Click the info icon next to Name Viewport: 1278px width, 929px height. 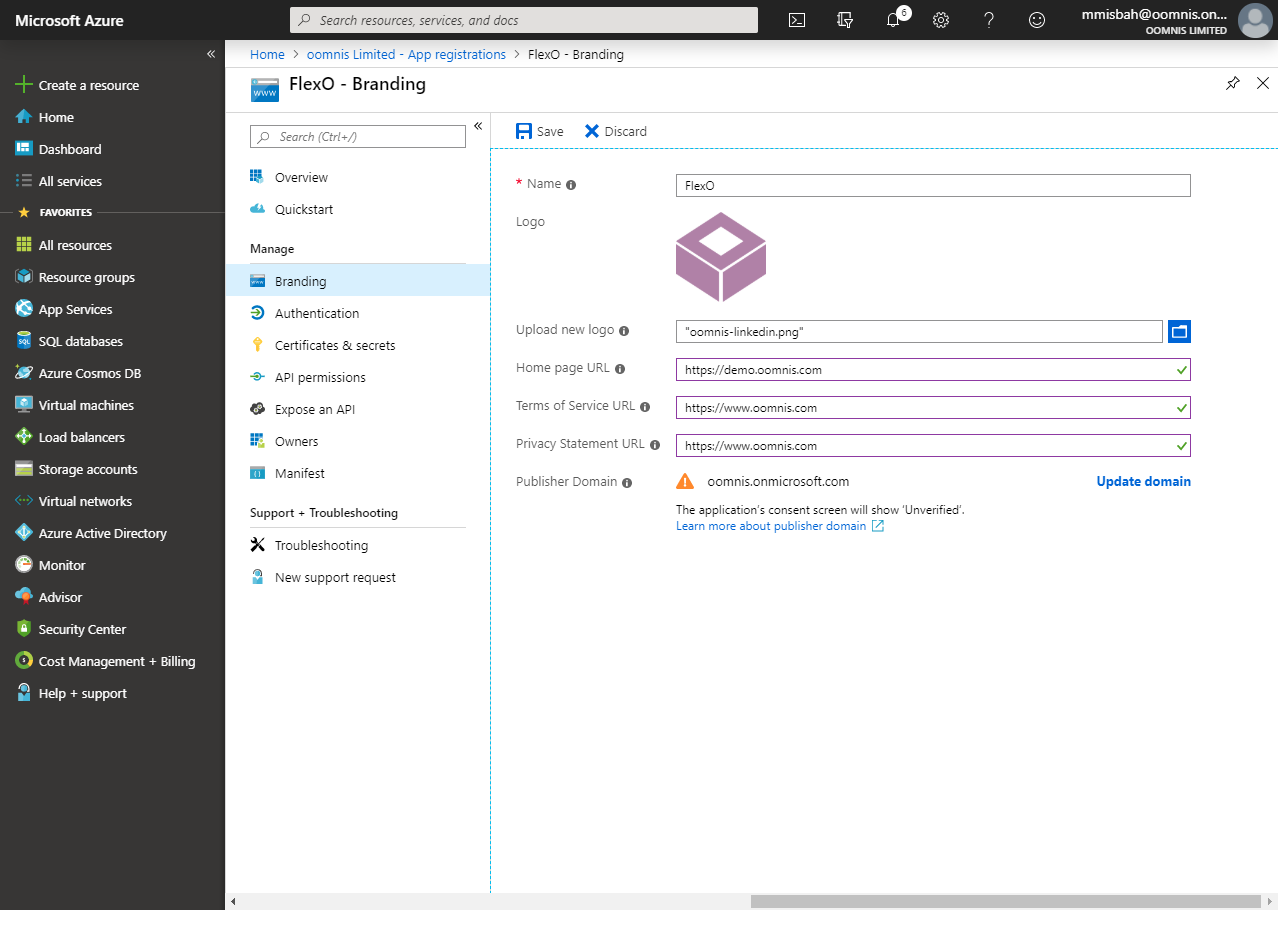click(571, 185)
